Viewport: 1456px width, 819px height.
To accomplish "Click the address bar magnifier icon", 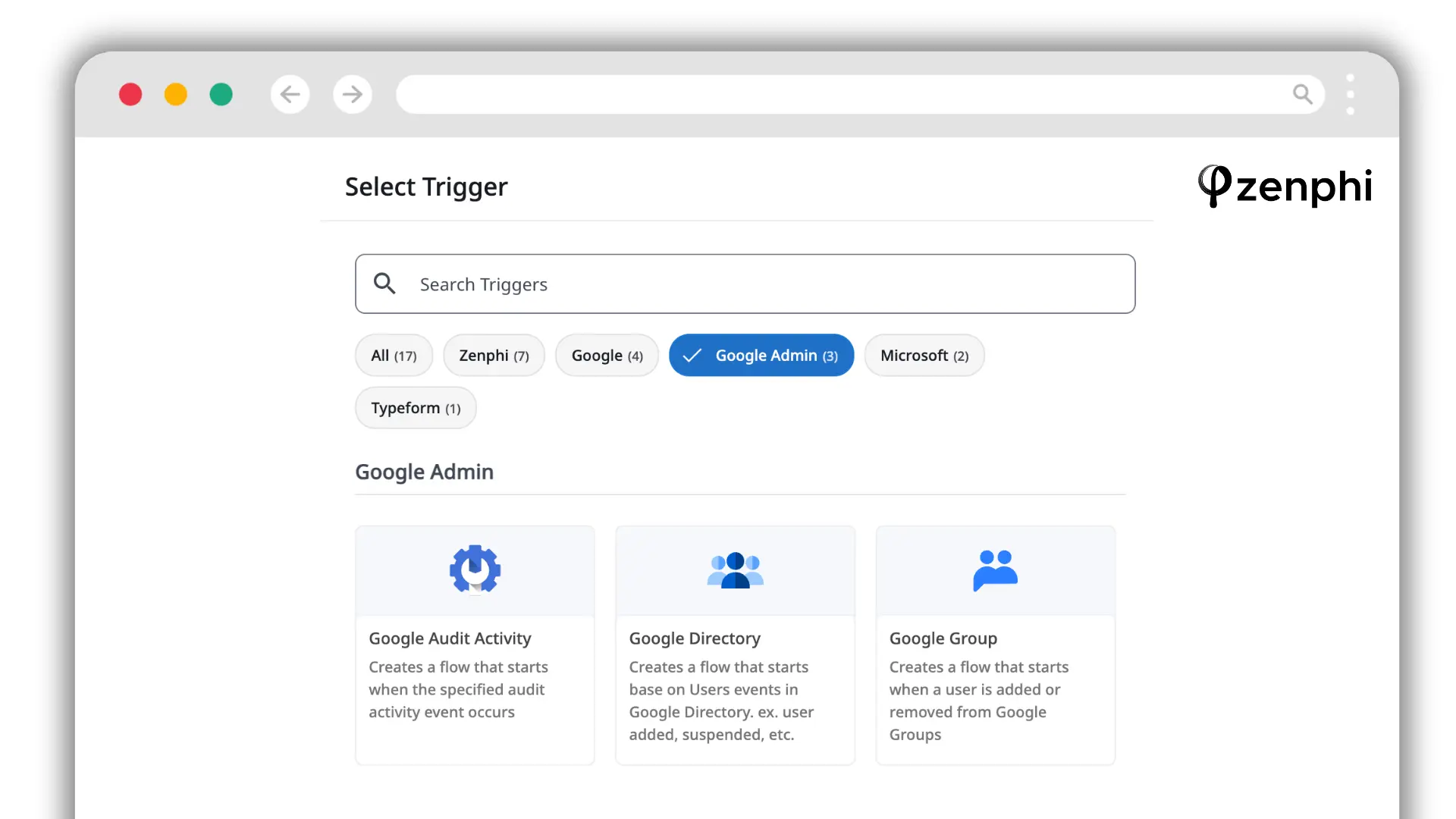I will [x=1303, y=94].
